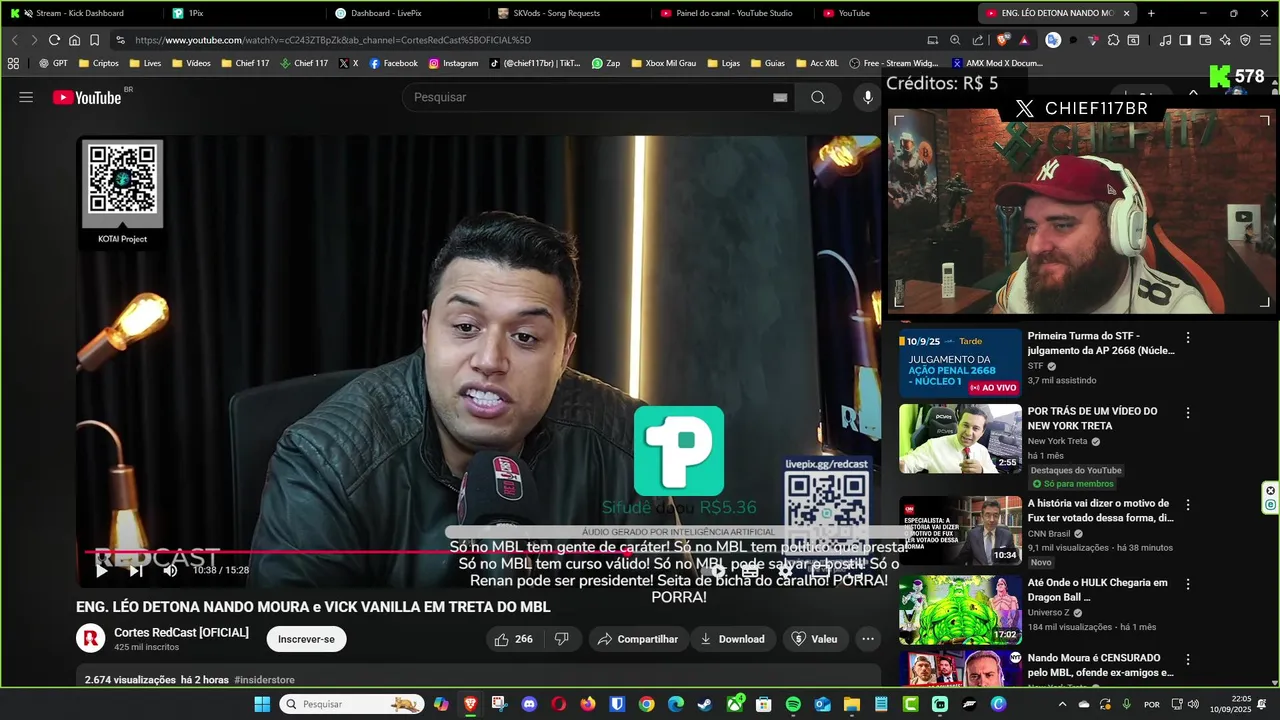Reload the page
This screenshot has width=1280, height=720.
pyautogui.click(x=54, y=40)
